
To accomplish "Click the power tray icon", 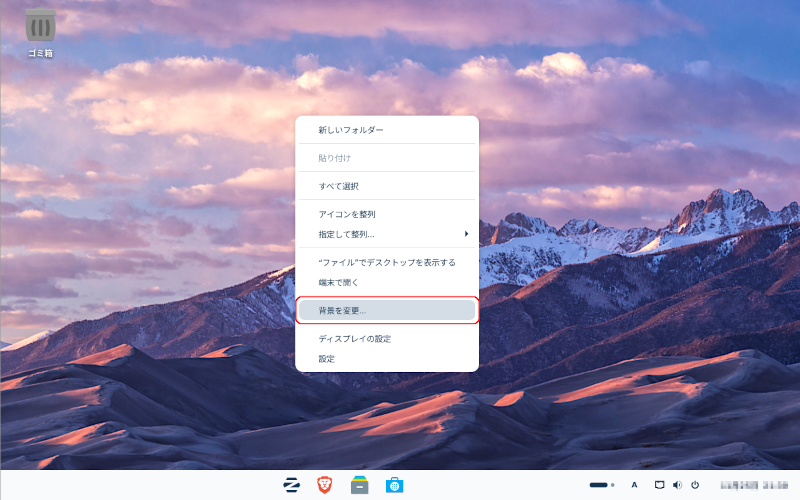I will pyautogui.click(x=695, y=485).
